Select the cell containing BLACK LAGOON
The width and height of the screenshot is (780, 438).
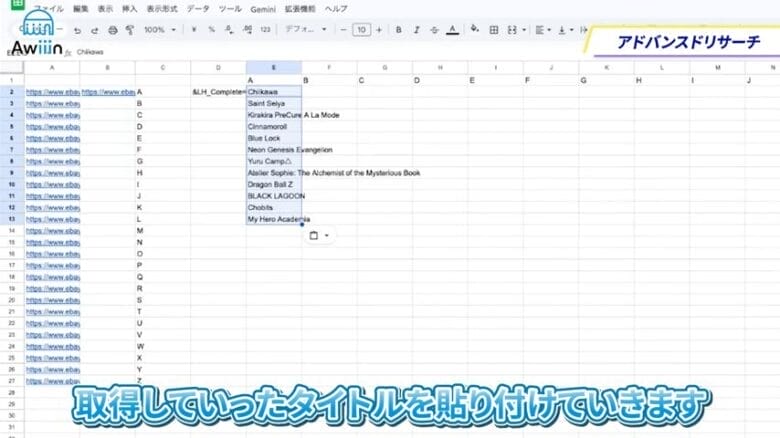[274, 196]
